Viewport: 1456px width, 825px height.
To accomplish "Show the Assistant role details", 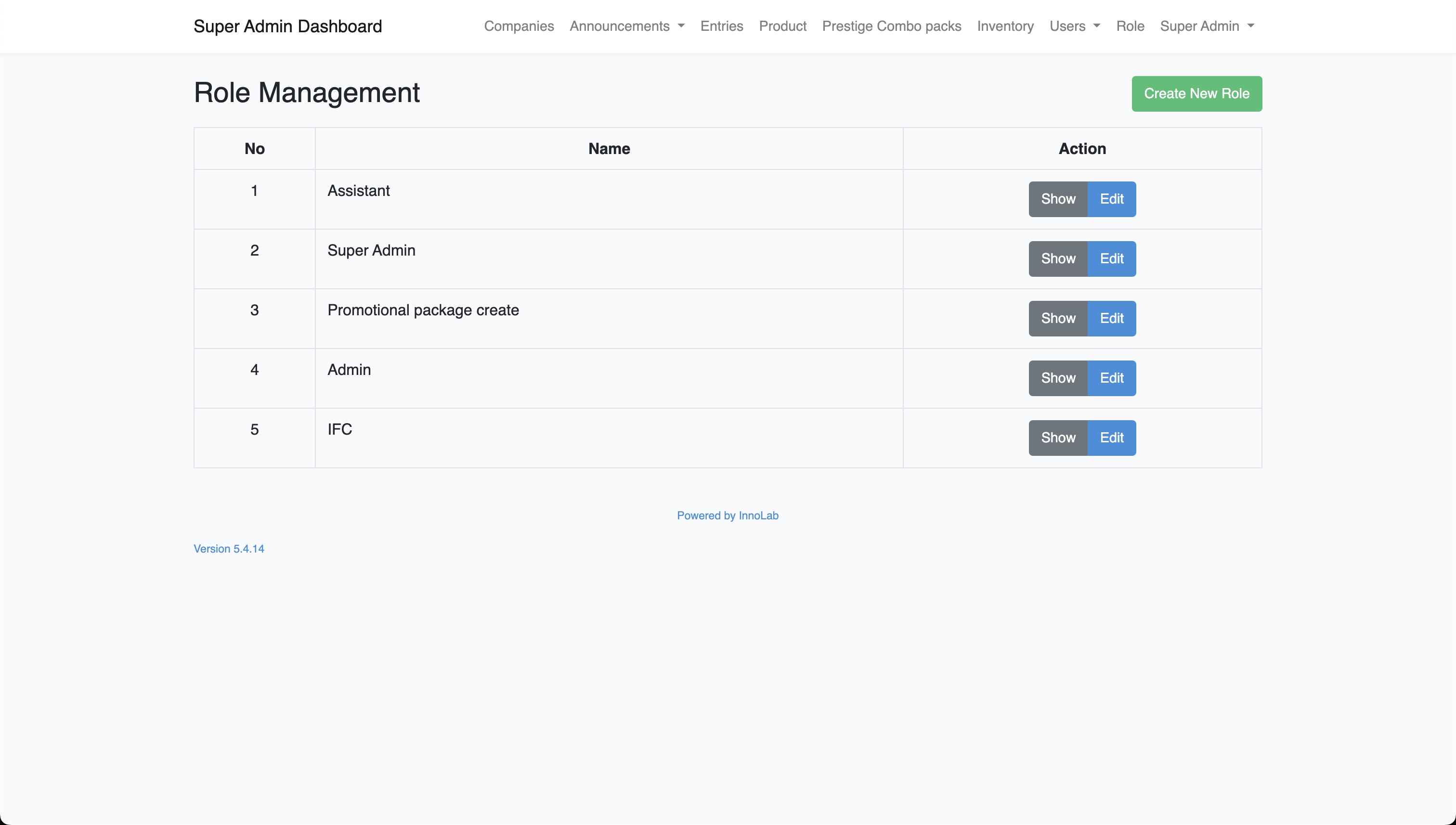I will click(x=1057, y=199).
